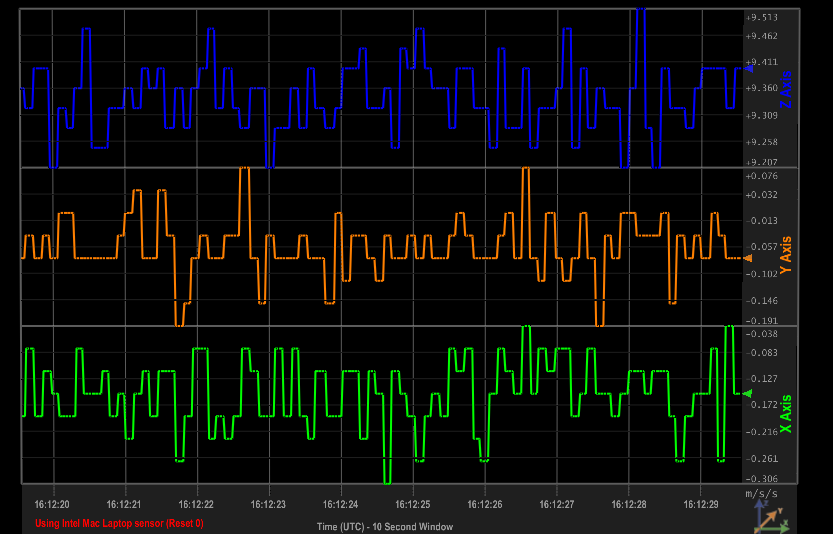Click the 16:12:28 time label

coord(629,504)
